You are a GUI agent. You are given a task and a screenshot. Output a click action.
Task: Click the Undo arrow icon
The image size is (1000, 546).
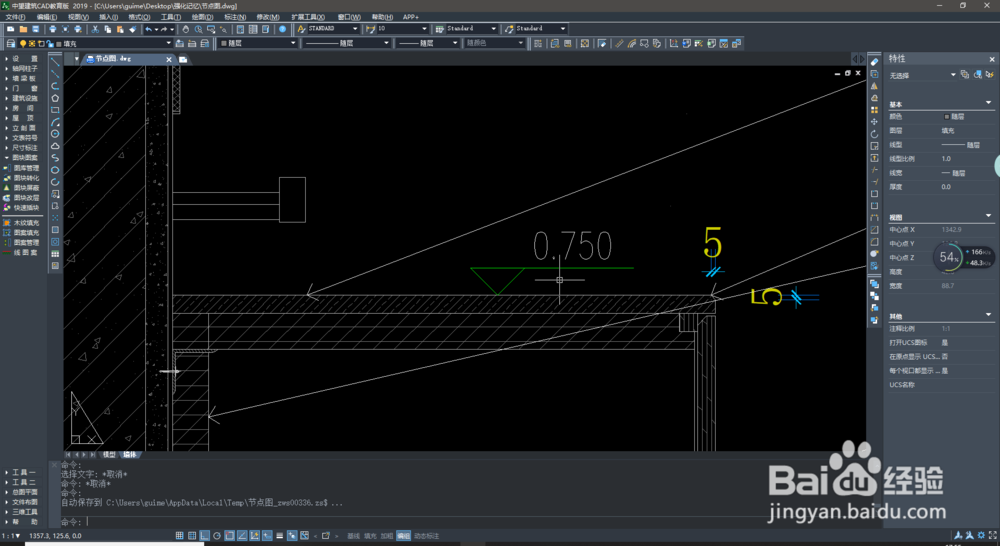(x=149, y=29)
